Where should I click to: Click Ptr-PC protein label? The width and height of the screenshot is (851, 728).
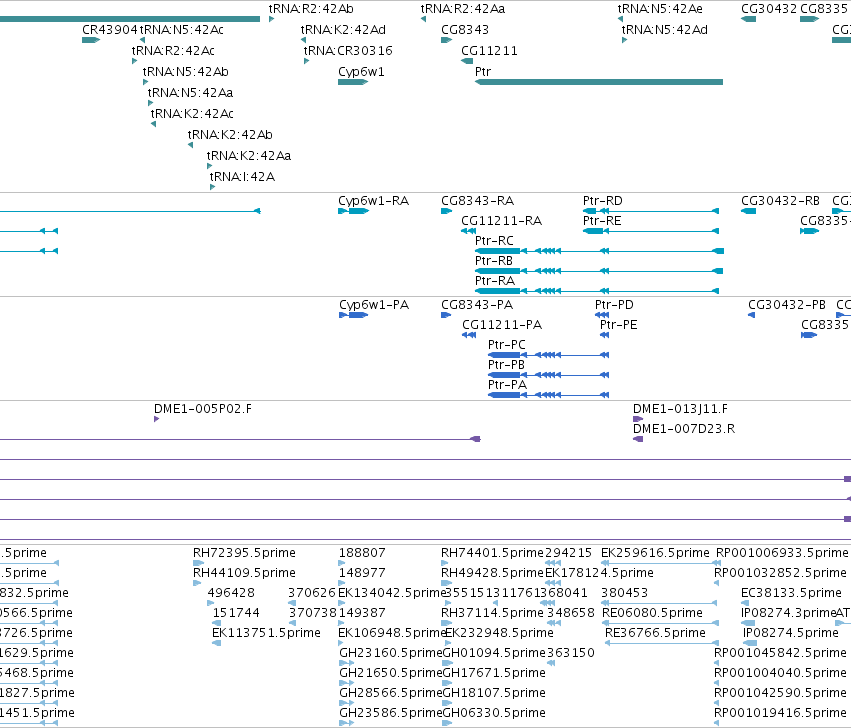[506, 345]
